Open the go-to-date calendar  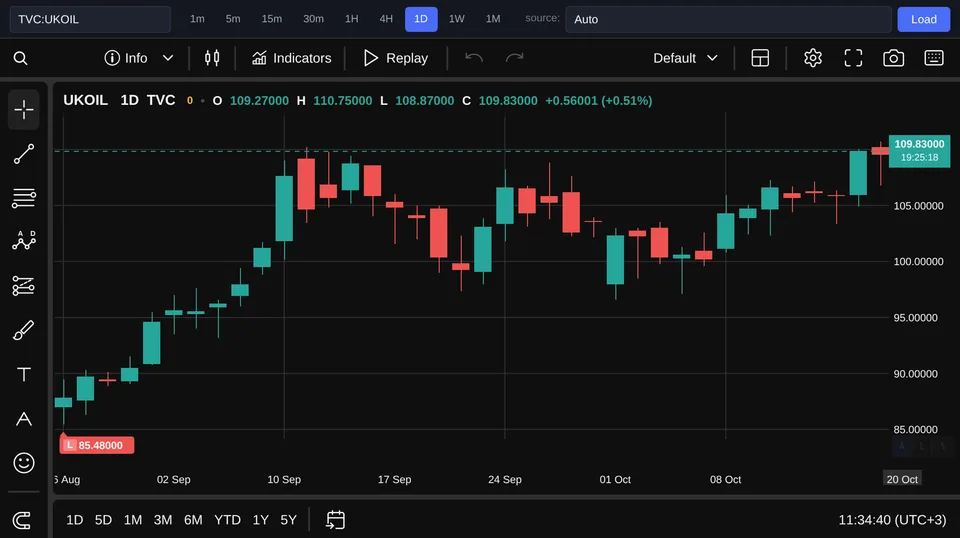(336, 520)
